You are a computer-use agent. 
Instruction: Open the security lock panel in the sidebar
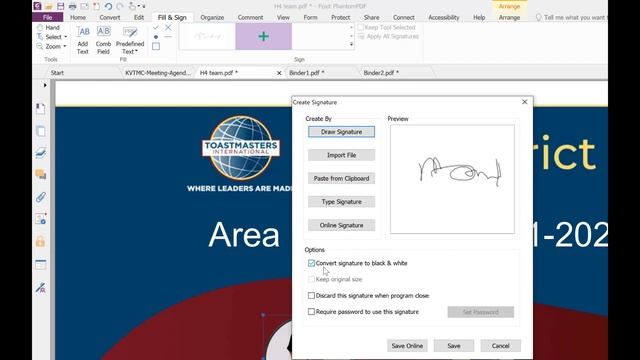[40, 241]
